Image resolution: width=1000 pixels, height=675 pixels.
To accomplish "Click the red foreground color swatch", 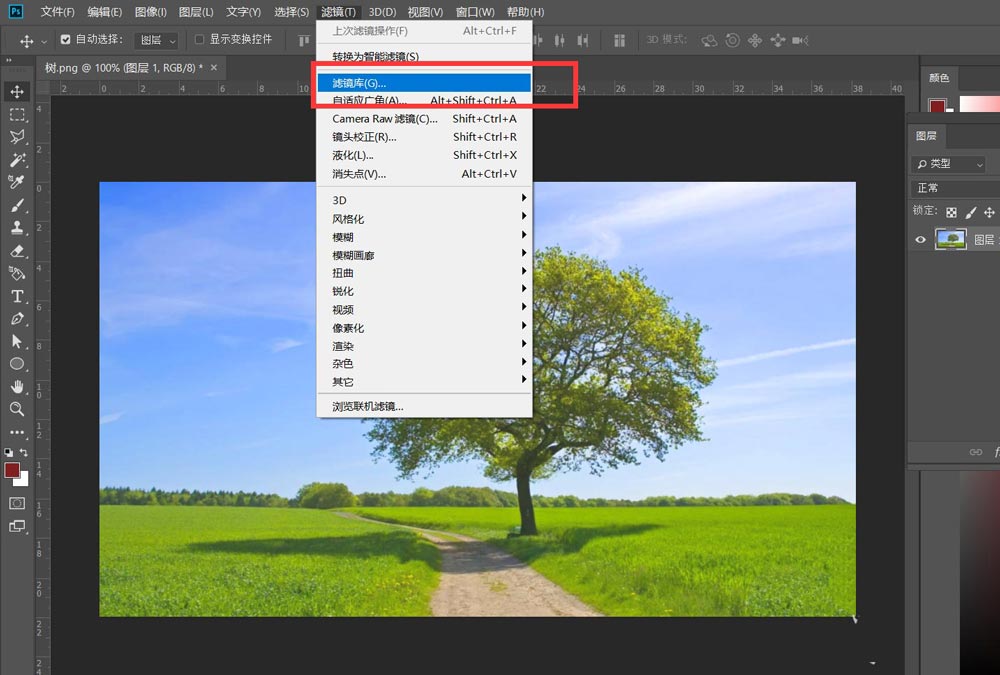I will point(12,470).
